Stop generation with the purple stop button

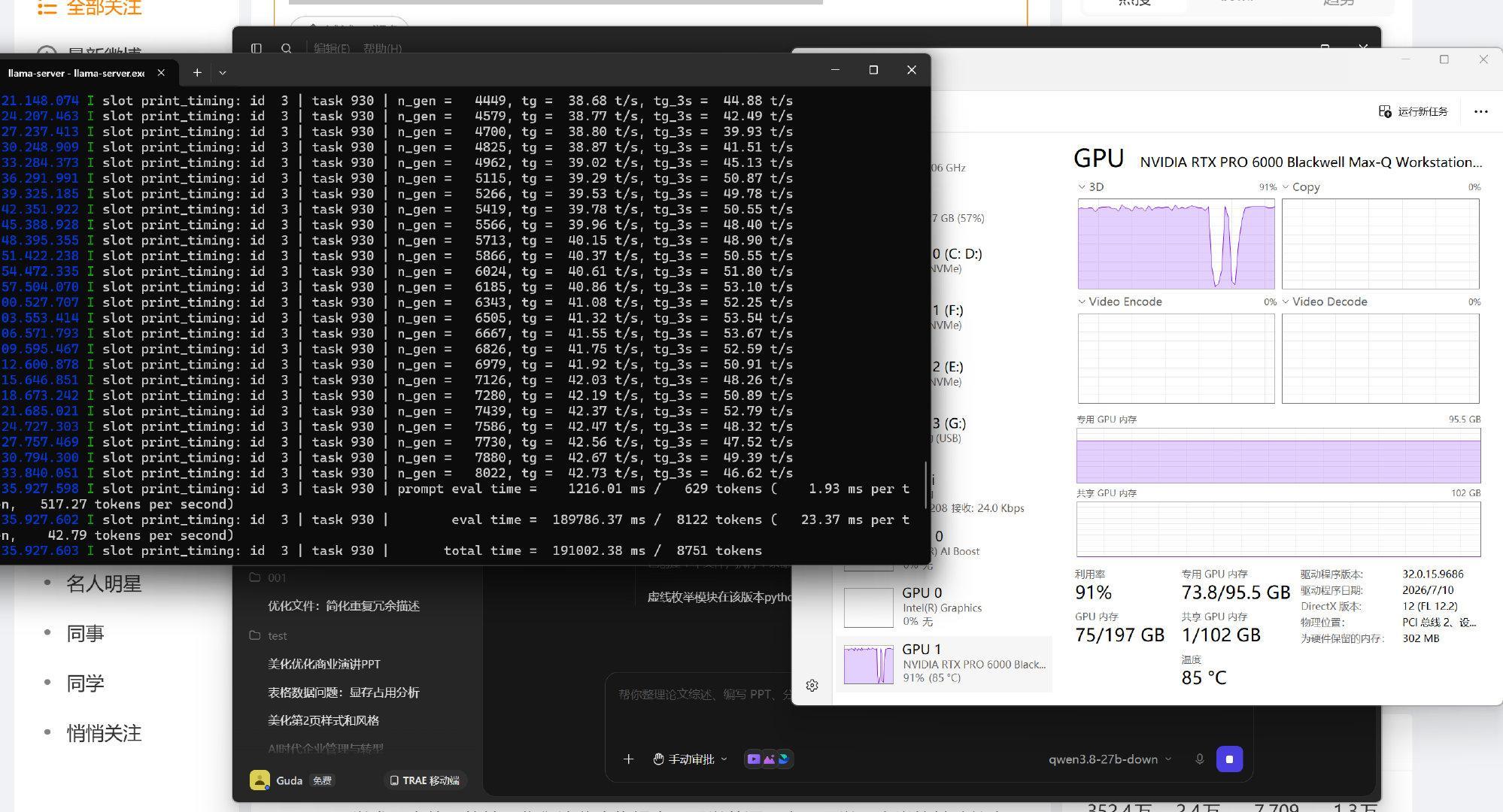(1229, 759)
